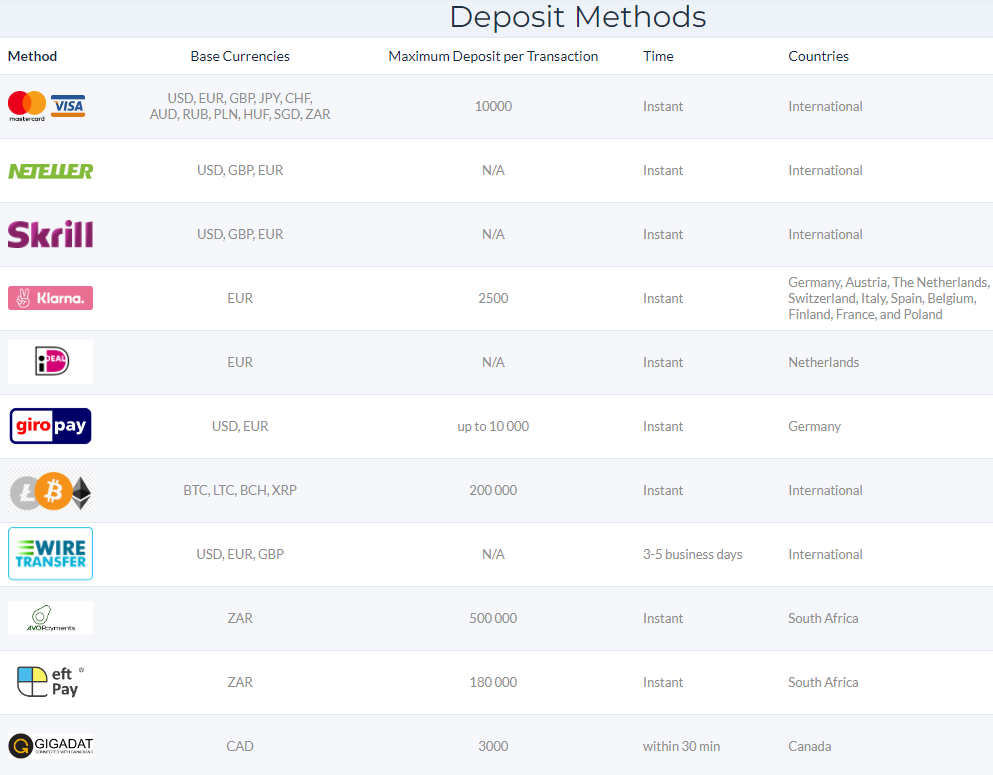993x775 pixels.
Task: Select the 500 000 AVO deposit limit
Action: 493,618
